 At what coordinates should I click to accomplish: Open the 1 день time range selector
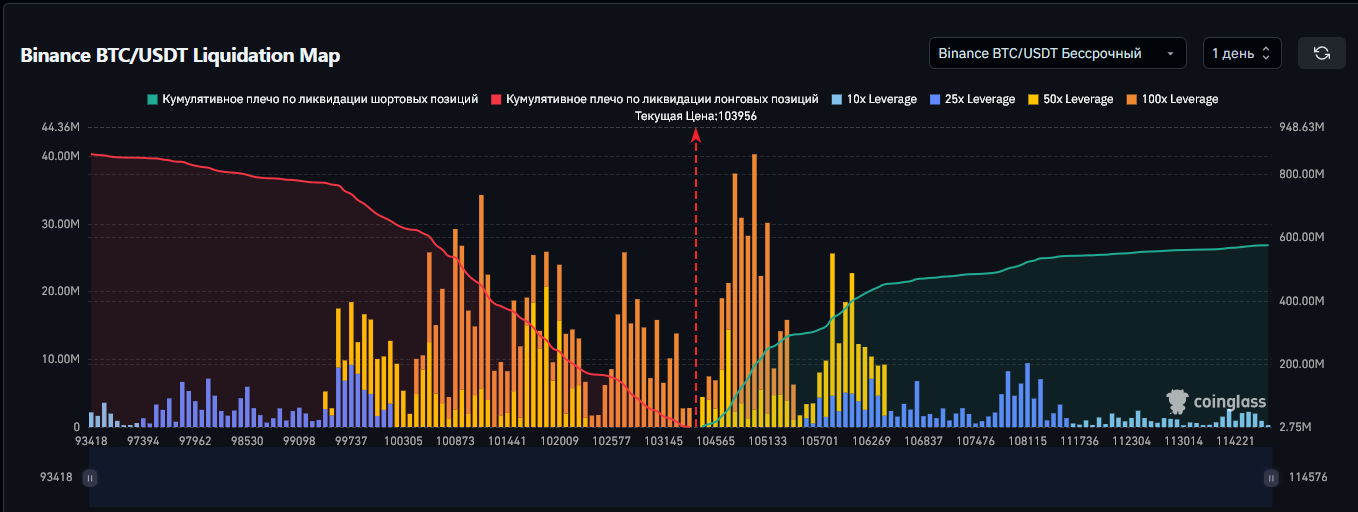(x=1242, y=53)
